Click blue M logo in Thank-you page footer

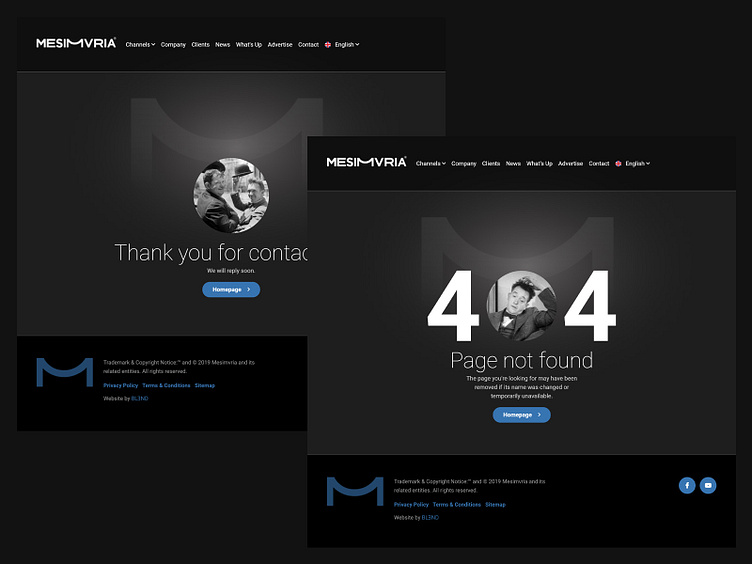coord(65,372)
